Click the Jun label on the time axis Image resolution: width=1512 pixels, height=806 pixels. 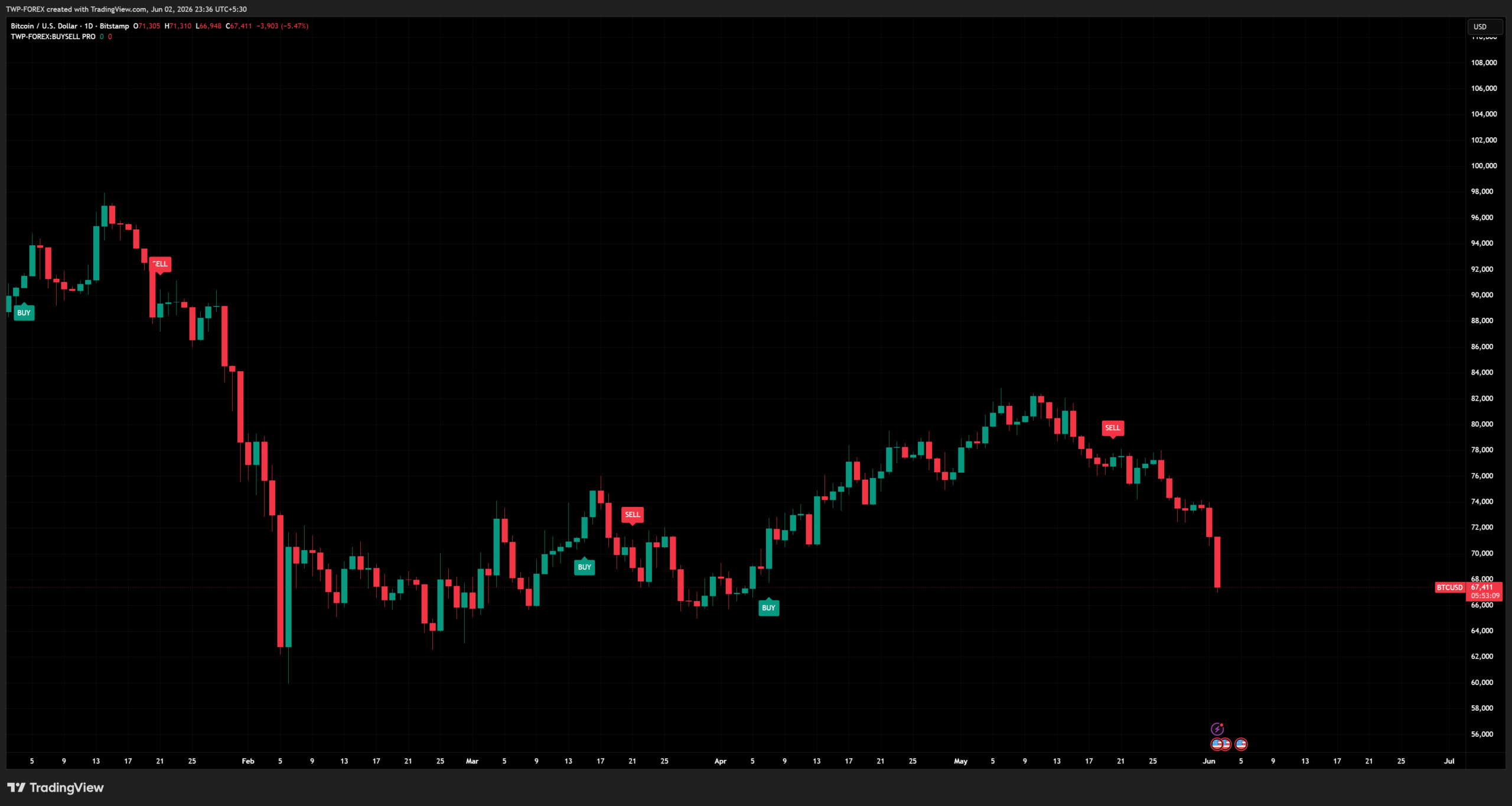pyautogui.click(x=1209, y=761)
